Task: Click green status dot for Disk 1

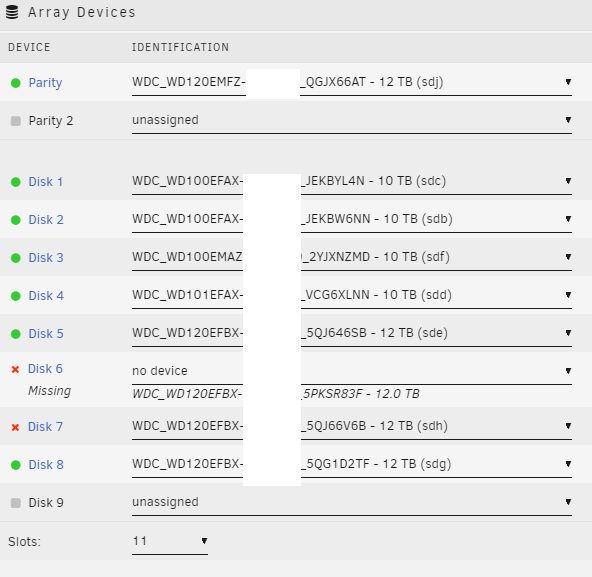Action: [x=15, y=182]
